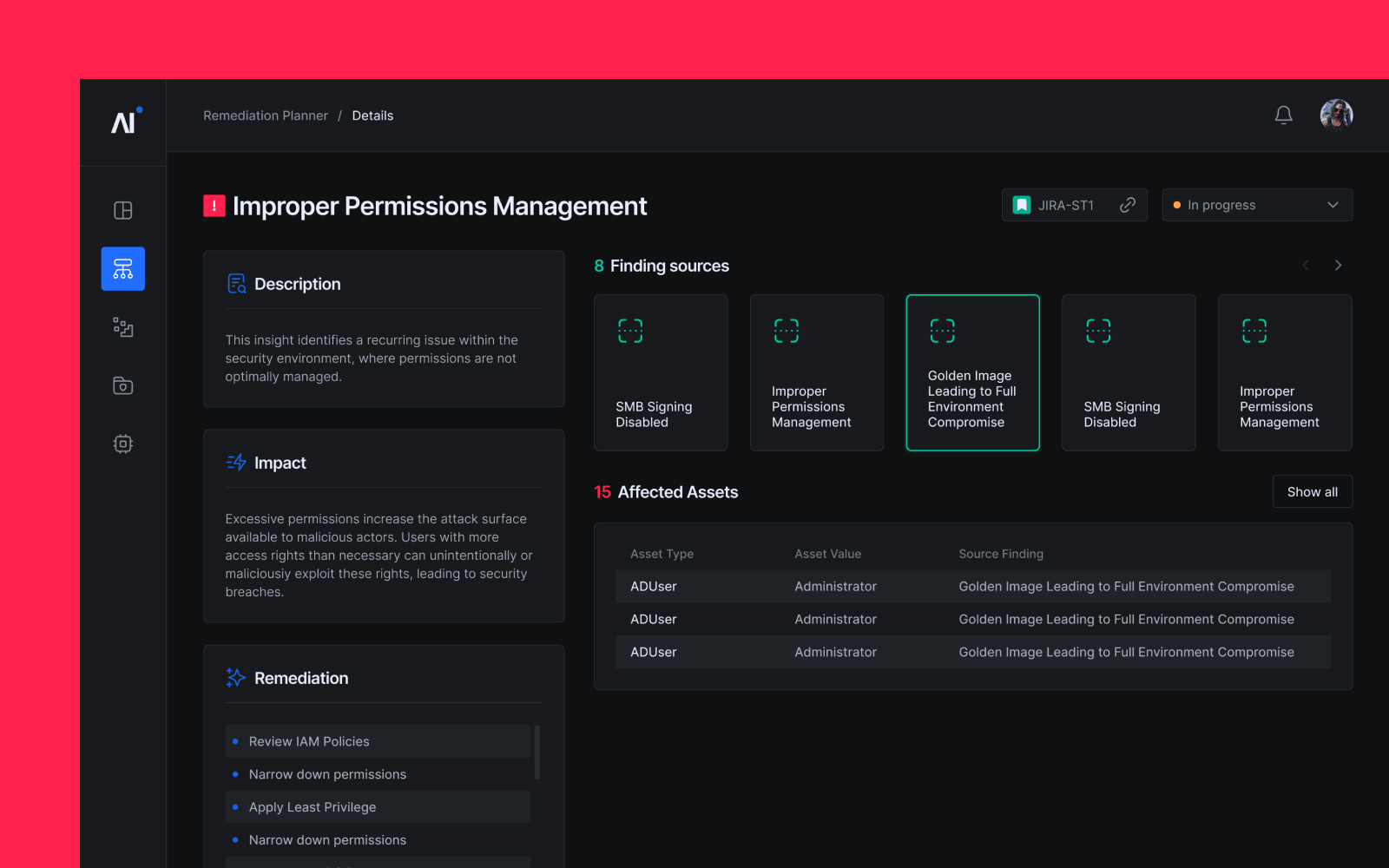Click the Asset Value column header
The height and width of the screenshot is (868, 1389).
(x=828, y=554)
